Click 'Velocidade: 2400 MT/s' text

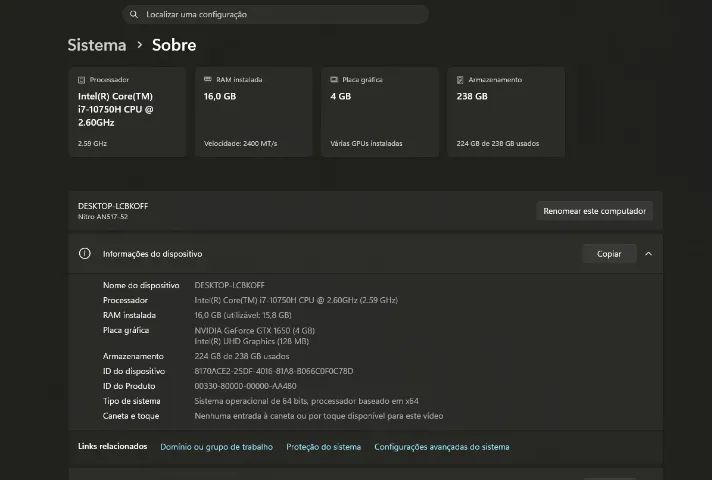coord(240,144)
